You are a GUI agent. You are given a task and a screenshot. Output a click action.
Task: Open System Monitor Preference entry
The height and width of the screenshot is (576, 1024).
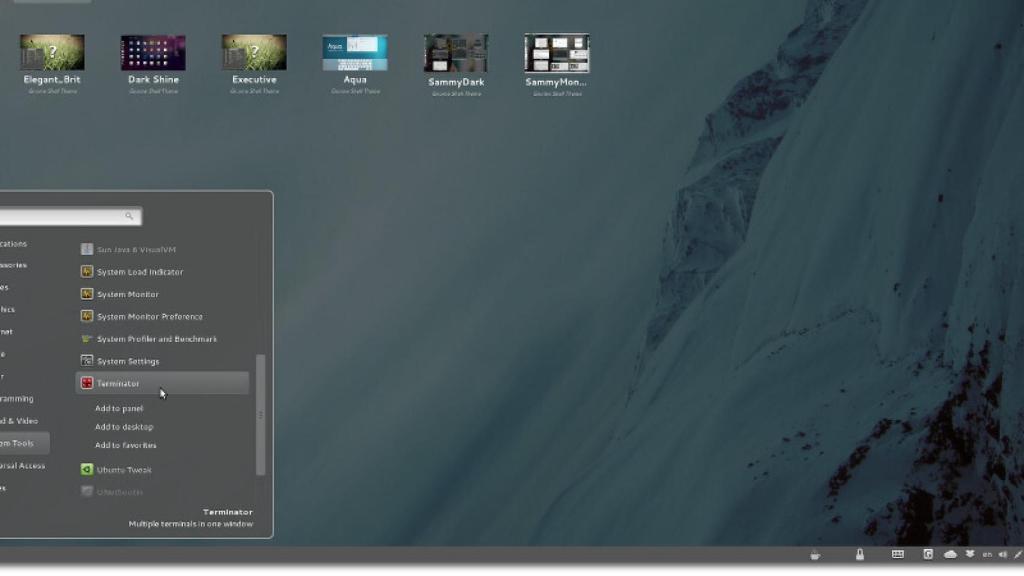tap(149, 316)
